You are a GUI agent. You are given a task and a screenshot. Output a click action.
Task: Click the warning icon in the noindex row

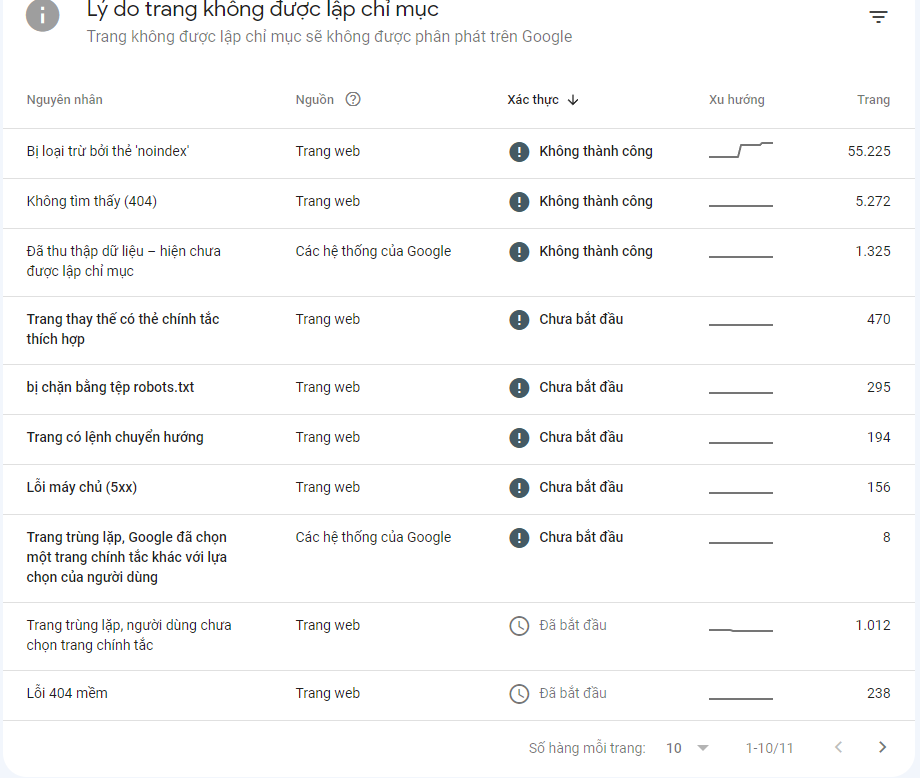(519, 152)
